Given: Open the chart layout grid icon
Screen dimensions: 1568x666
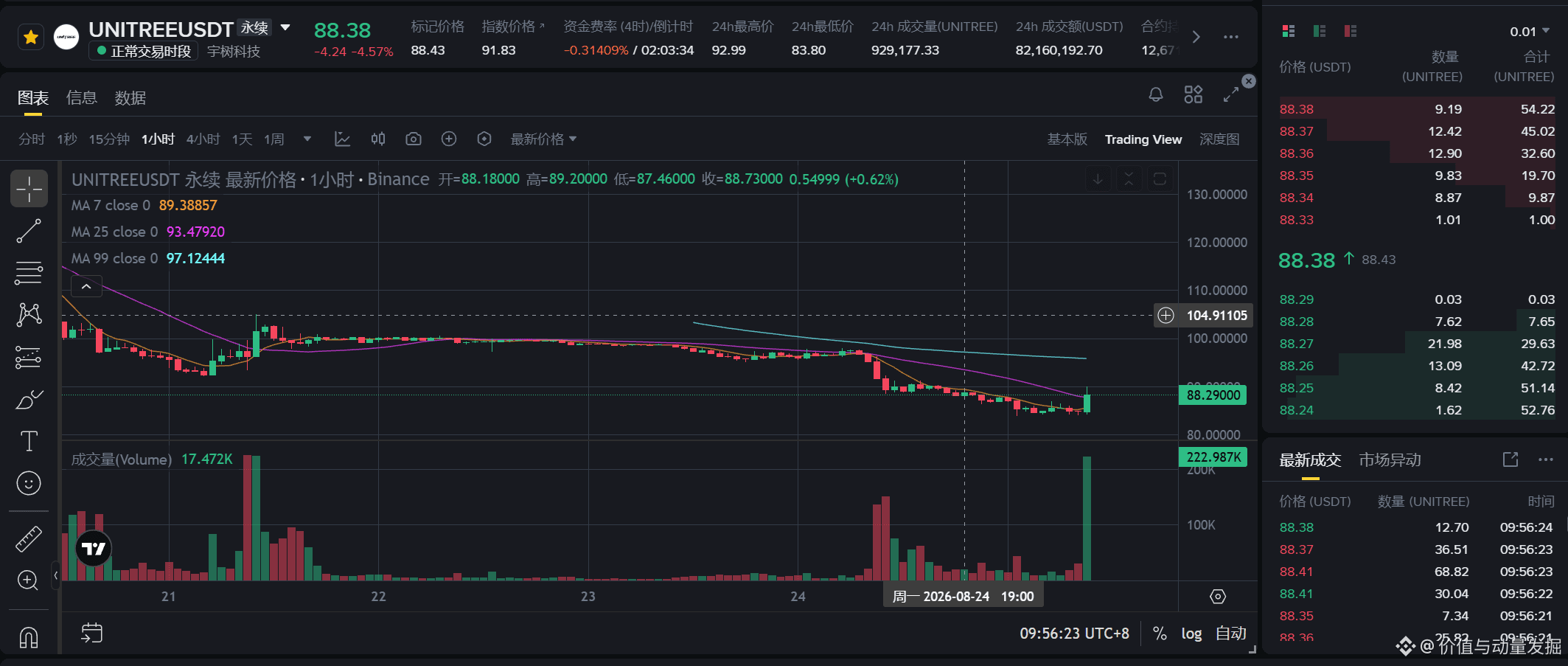Looking at the screenshot, I should pyautogui.click(x=1193, y=94).
